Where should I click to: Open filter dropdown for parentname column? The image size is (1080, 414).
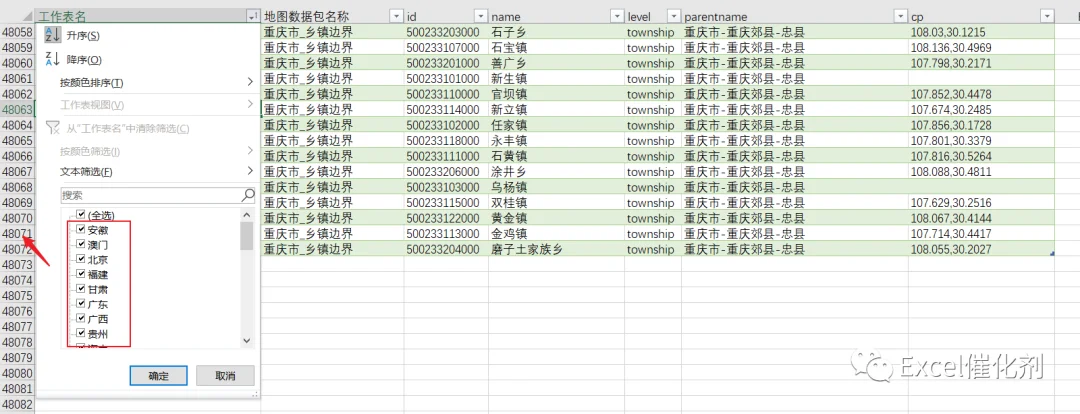[x=900, y=16]
